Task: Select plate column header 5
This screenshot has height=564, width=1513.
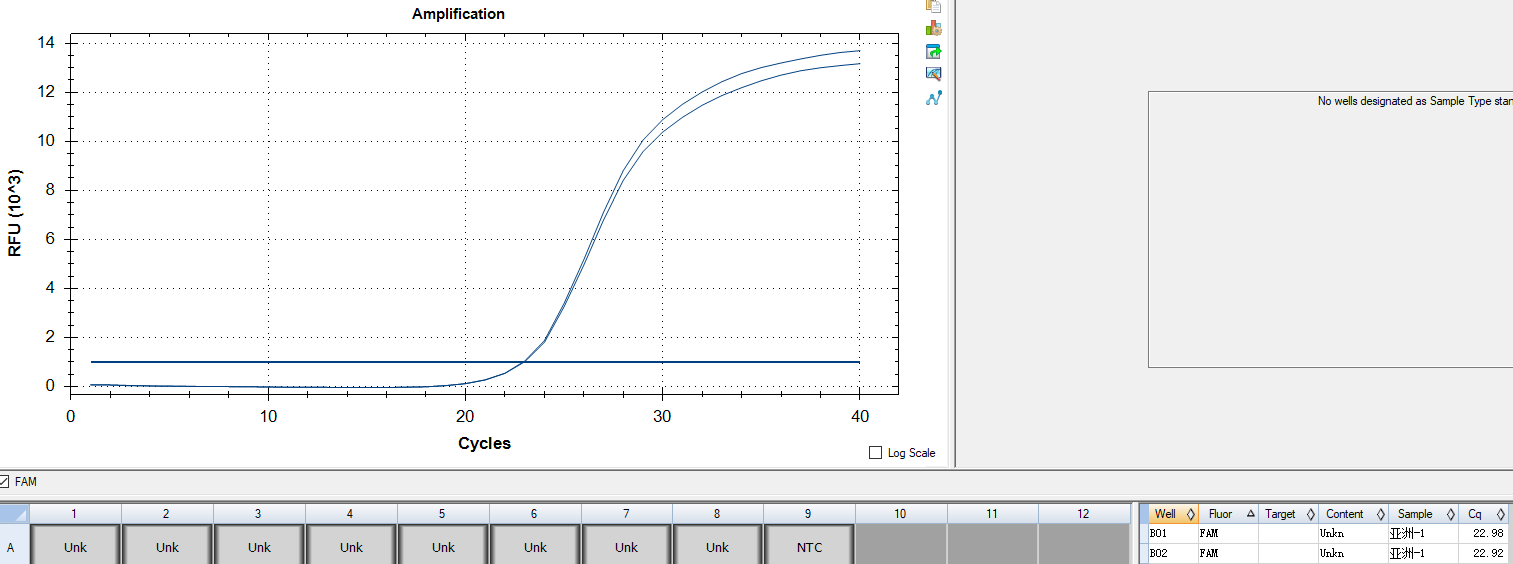Action: [x=442, y=514]
